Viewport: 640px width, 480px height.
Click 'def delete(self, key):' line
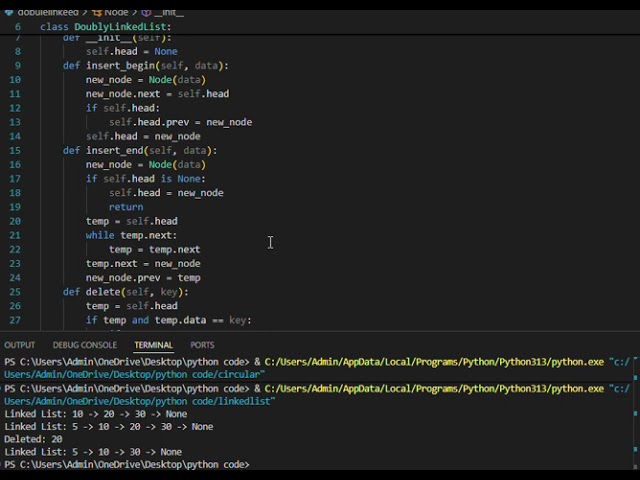point(126,292)
